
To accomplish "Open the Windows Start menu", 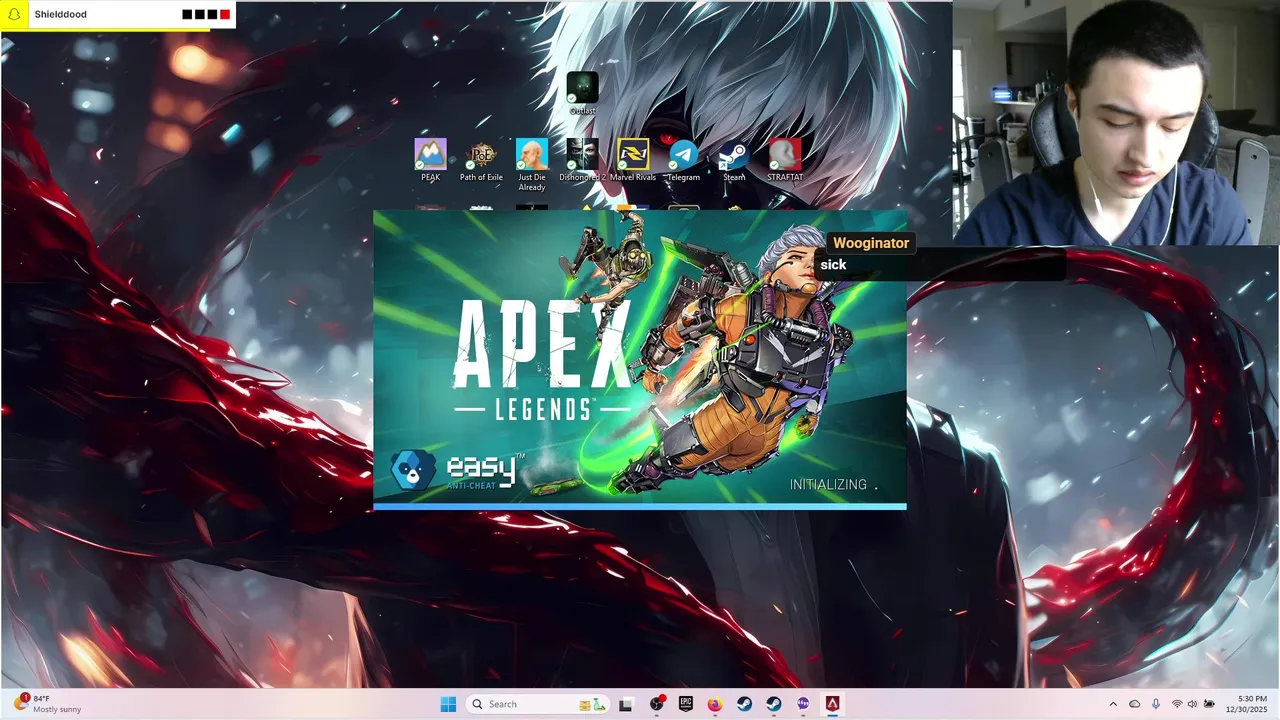I will (448, 704).
